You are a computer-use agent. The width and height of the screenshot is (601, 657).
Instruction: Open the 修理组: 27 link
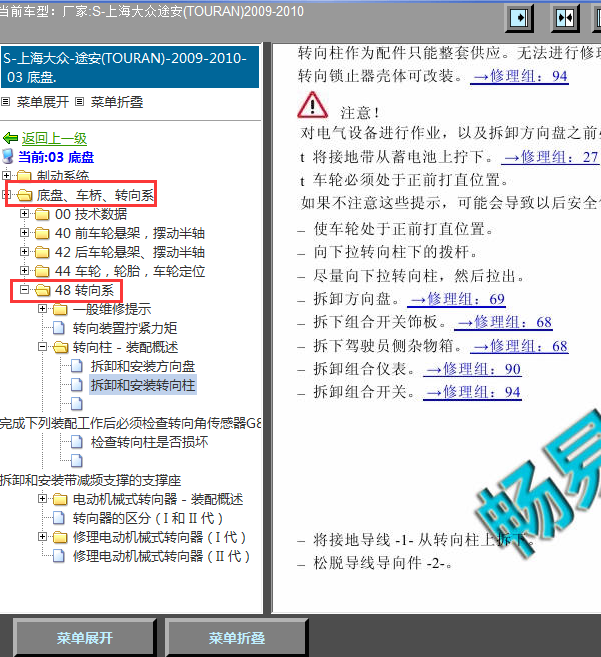pos(550,157)
